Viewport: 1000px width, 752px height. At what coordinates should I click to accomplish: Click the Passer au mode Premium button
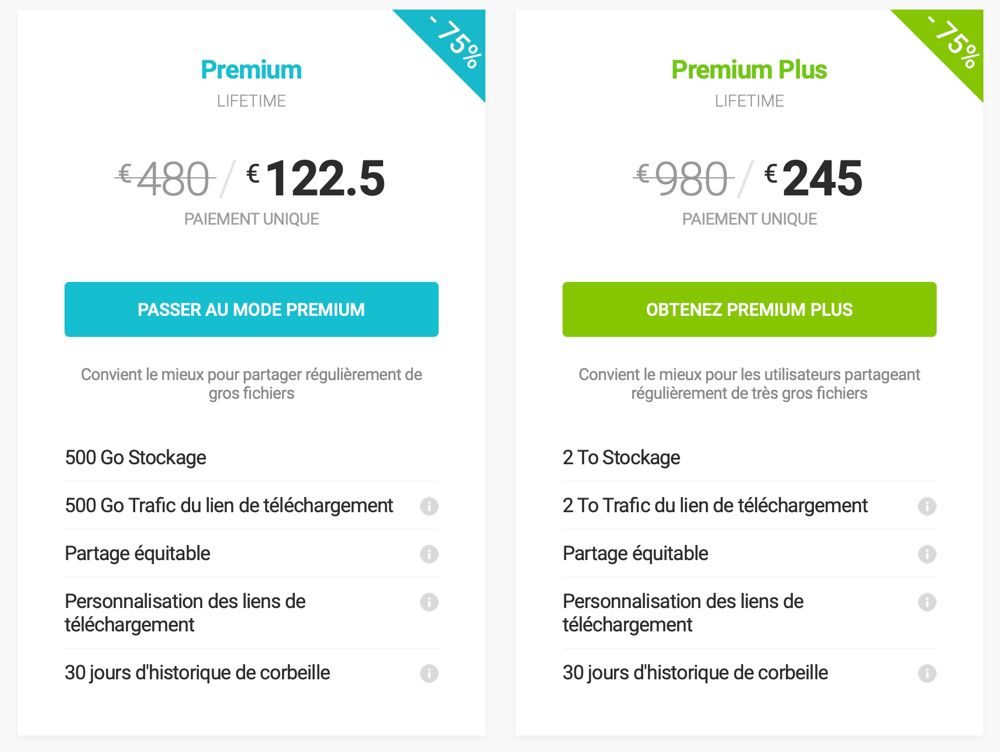pyautogui.click(x=251, y=309)
